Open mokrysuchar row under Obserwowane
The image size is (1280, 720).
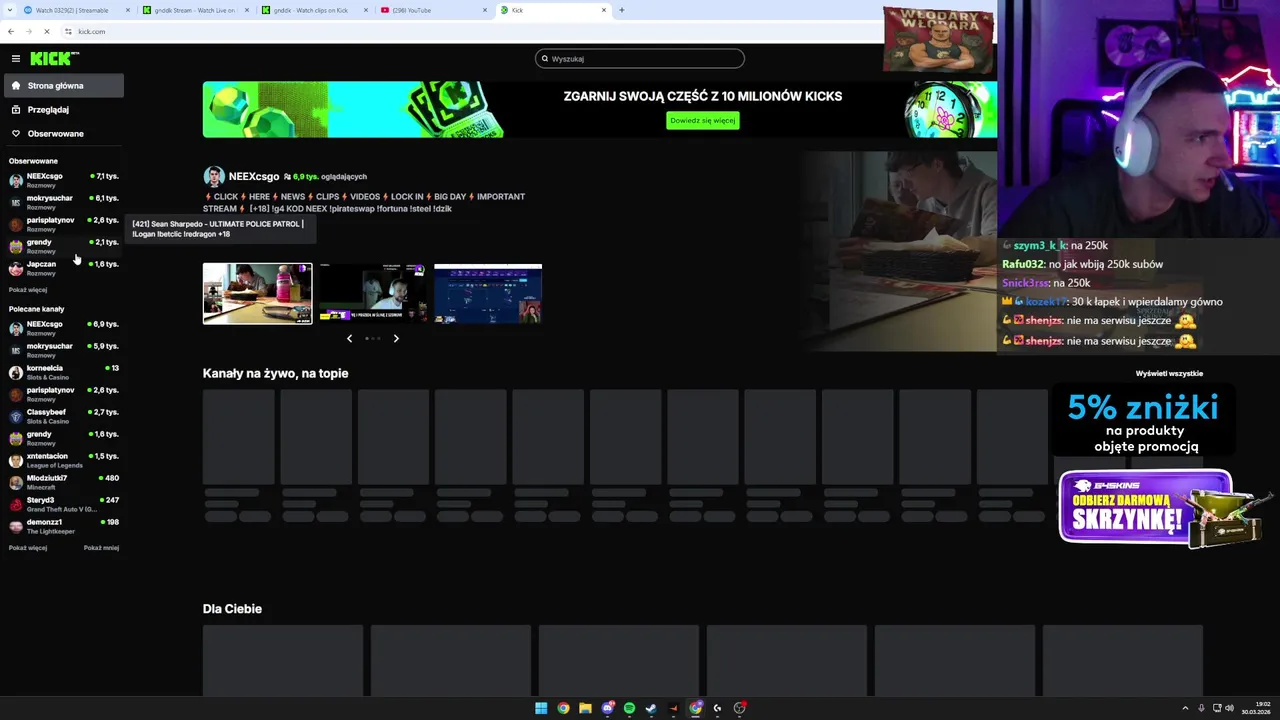coord(64,202)
